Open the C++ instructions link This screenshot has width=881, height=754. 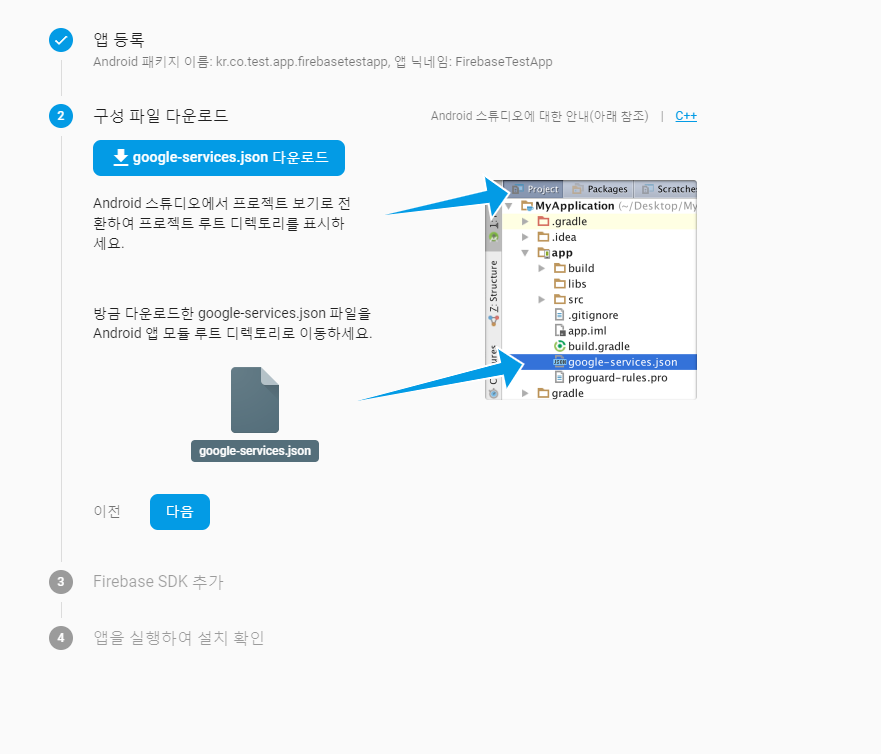pos(686,116)
